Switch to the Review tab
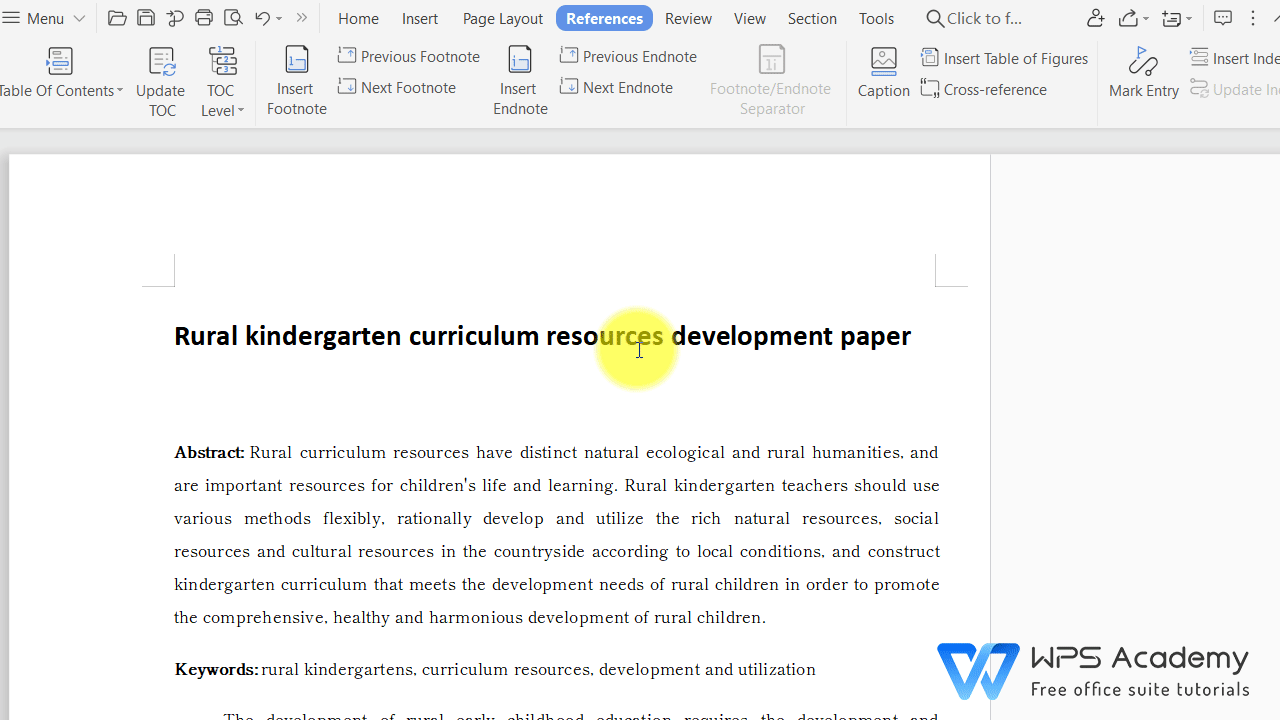Screen dimensions: 1280x720 click(x=687, y=17)
